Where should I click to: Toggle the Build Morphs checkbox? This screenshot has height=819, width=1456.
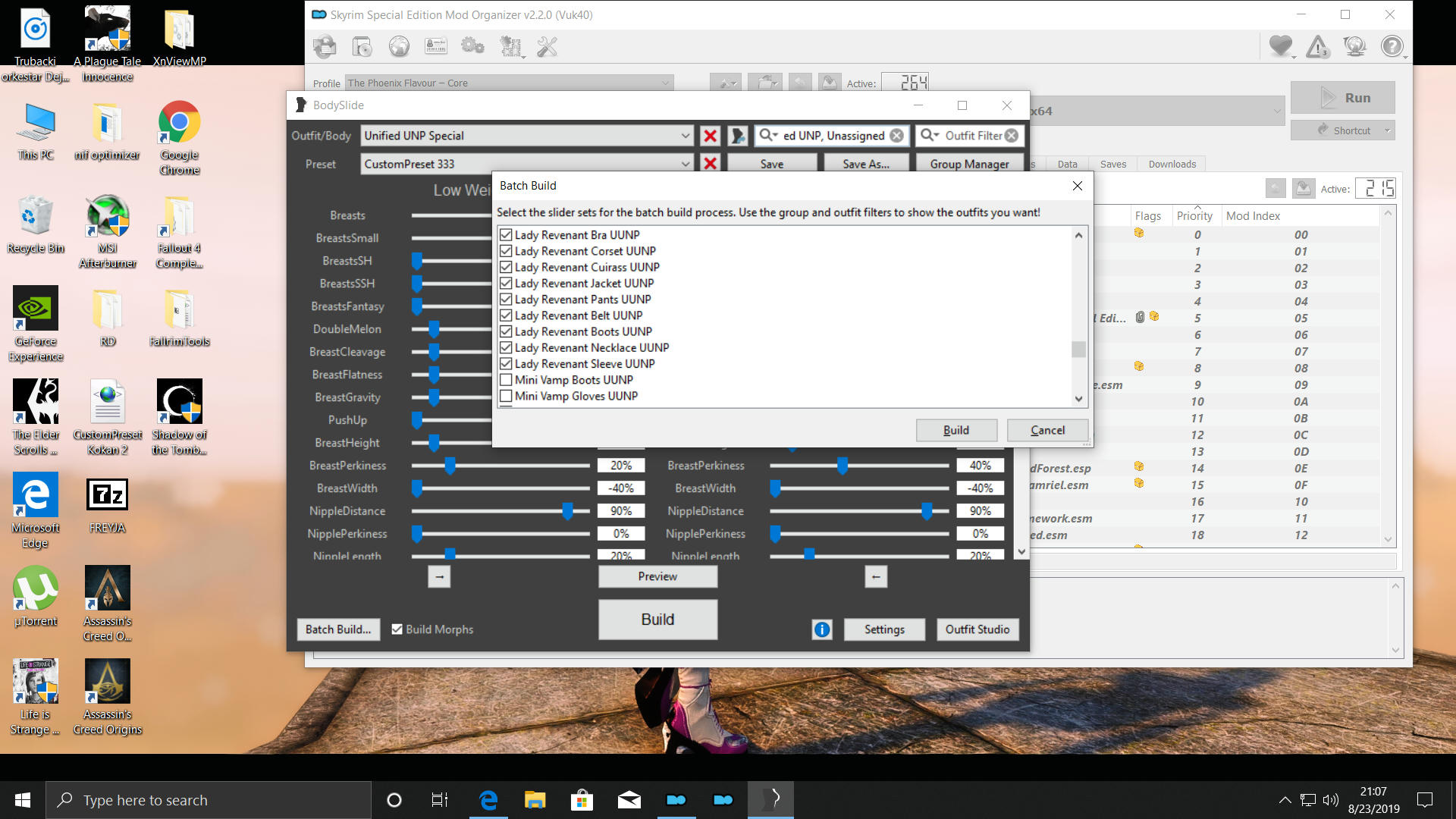tap(397, 629)
